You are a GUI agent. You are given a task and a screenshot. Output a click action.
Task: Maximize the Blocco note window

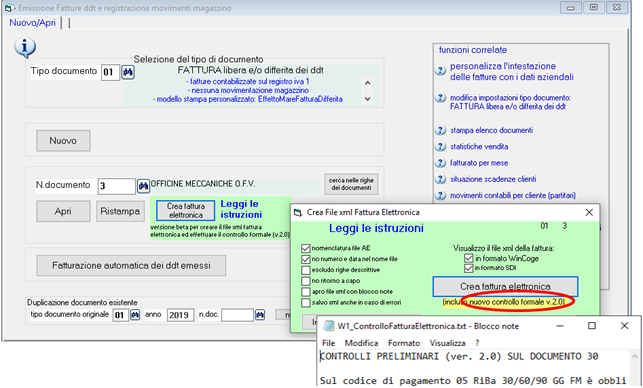click(592, 326)
